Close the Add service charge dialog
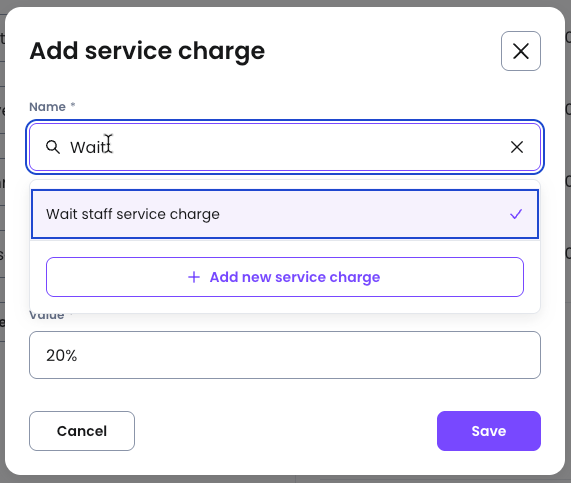Screen dimensions: 571x483 click(520, 51)
